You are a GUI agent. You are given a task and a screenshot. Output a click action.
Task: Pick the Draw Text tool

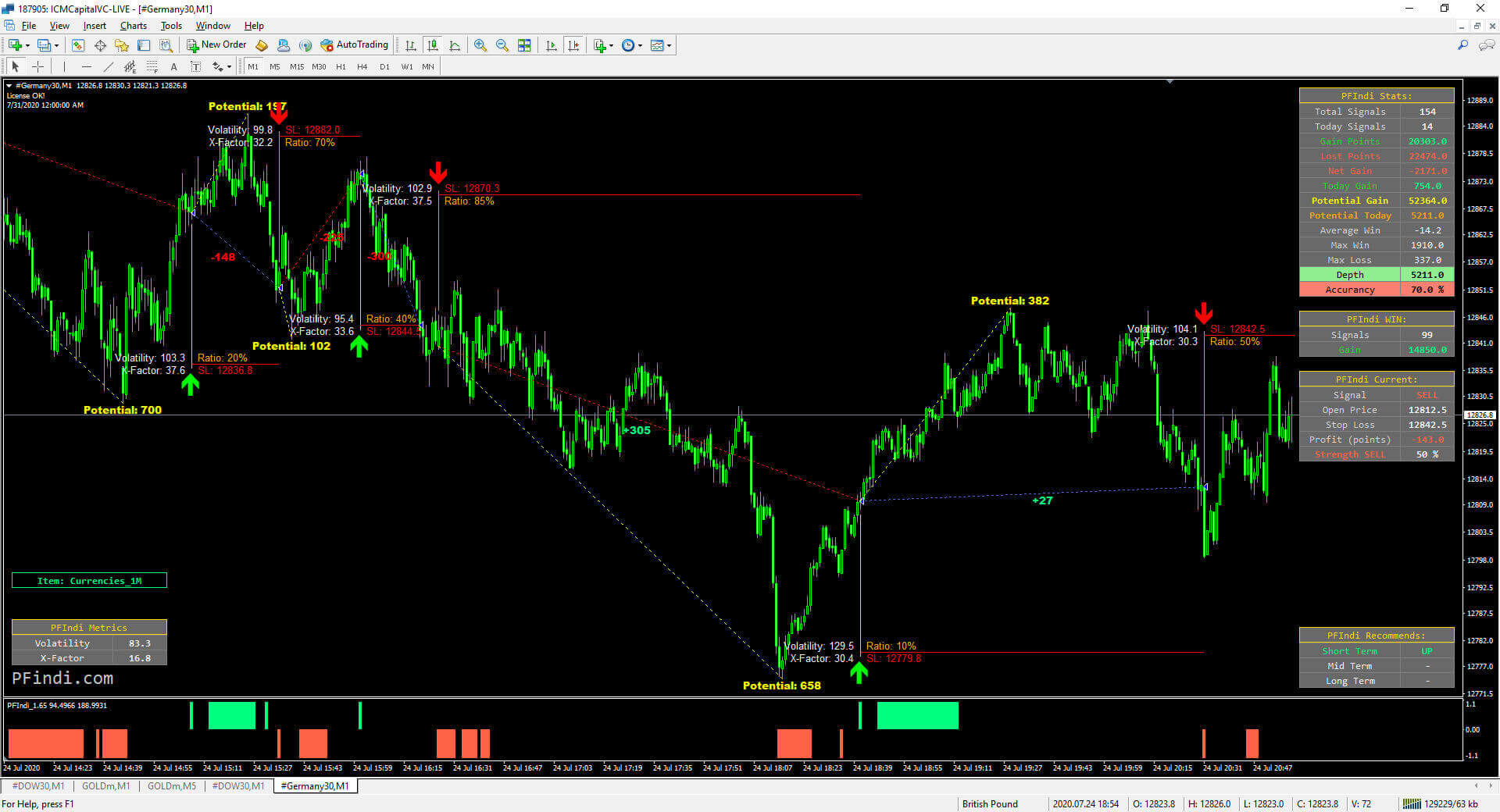click(x=173, y=66)
